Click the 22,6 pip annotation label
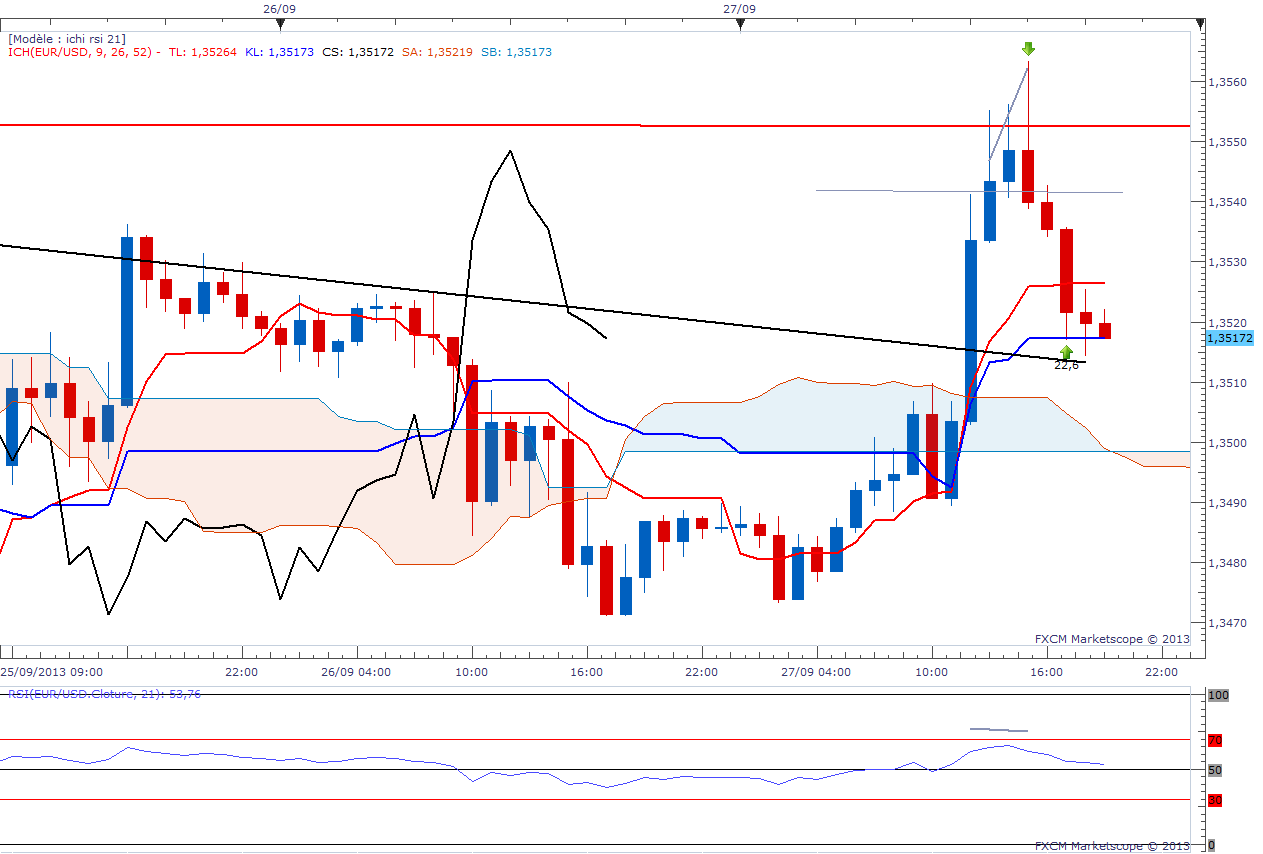 [x=1066, y=365]
